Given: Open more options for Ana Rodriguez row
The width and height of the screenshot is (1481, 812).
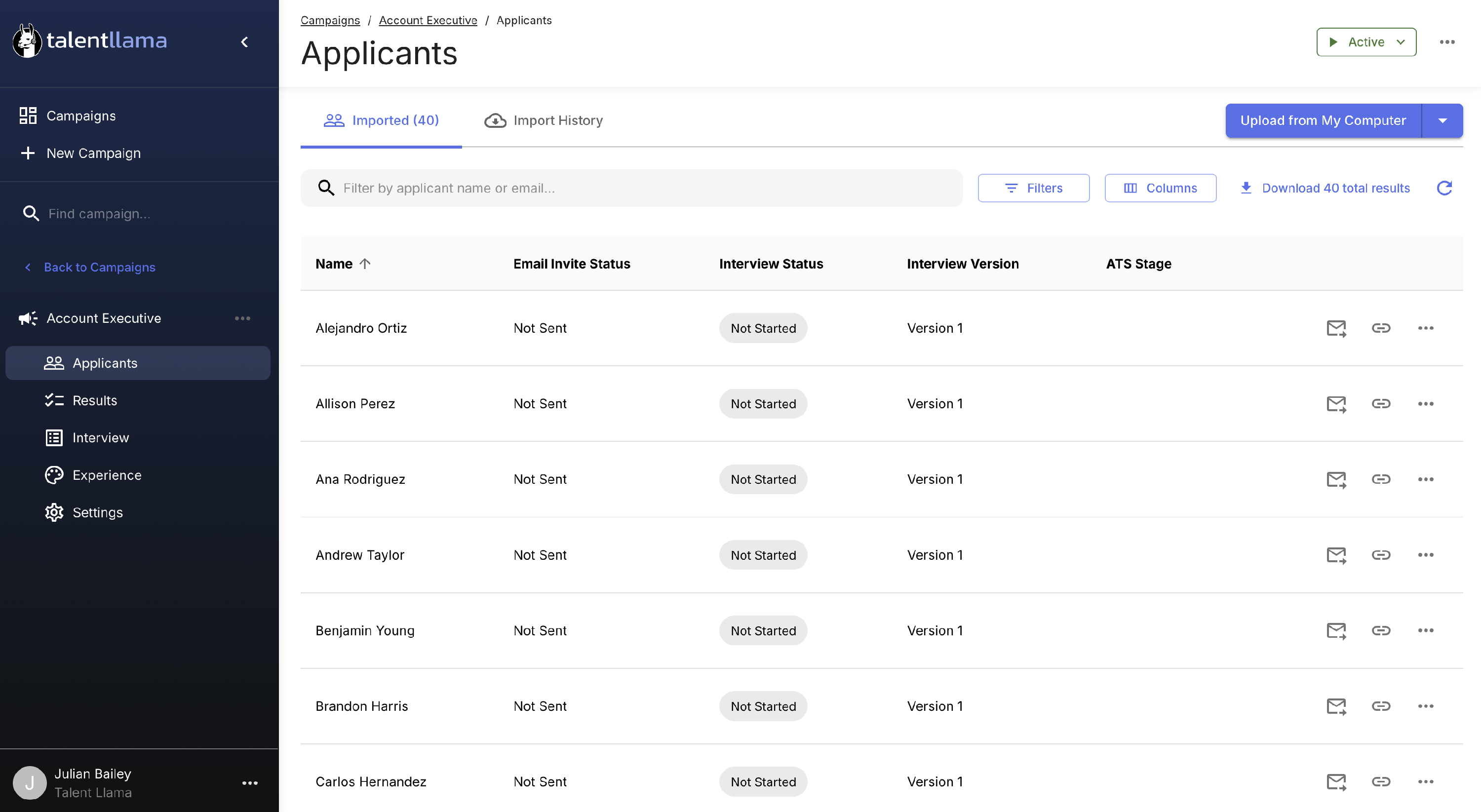Looking at the screenshot, I should tap(1426, 479).
